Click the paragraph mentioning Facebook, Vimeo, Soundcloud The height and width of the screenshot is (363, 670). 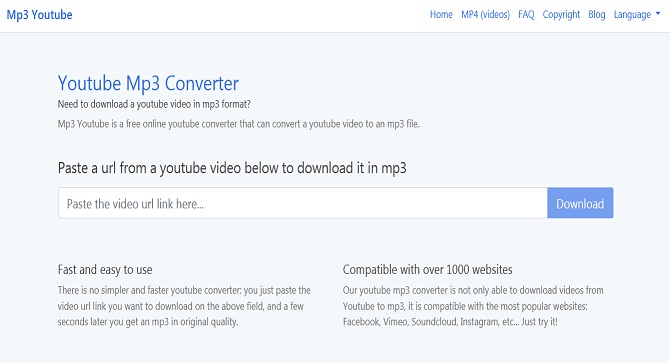(473, 306)
